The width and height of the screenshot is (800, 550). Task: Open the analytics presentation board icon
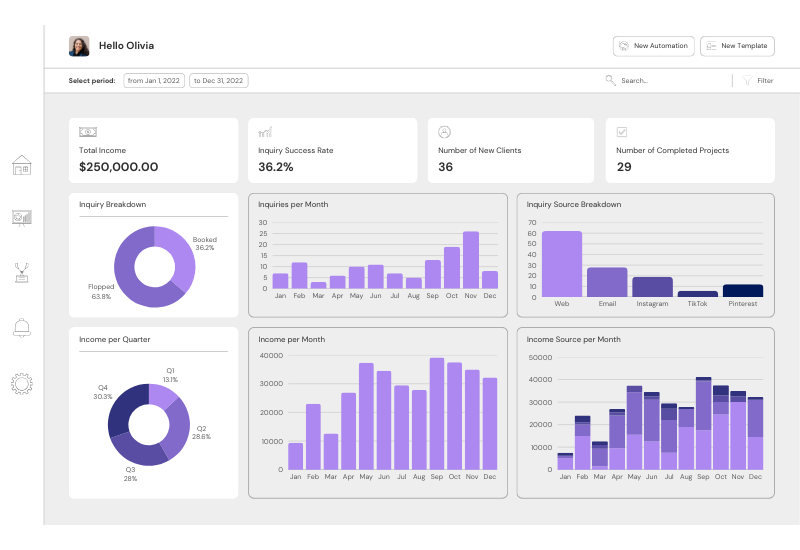tap(22, 218)
